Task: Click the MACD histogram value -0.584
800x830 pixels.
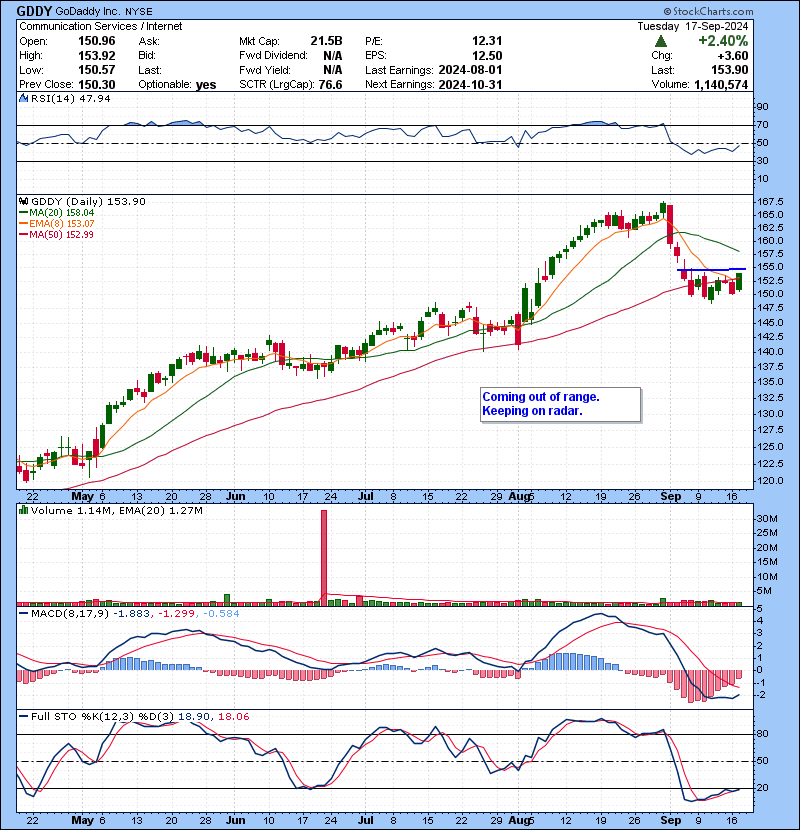Action: [220, 613]
